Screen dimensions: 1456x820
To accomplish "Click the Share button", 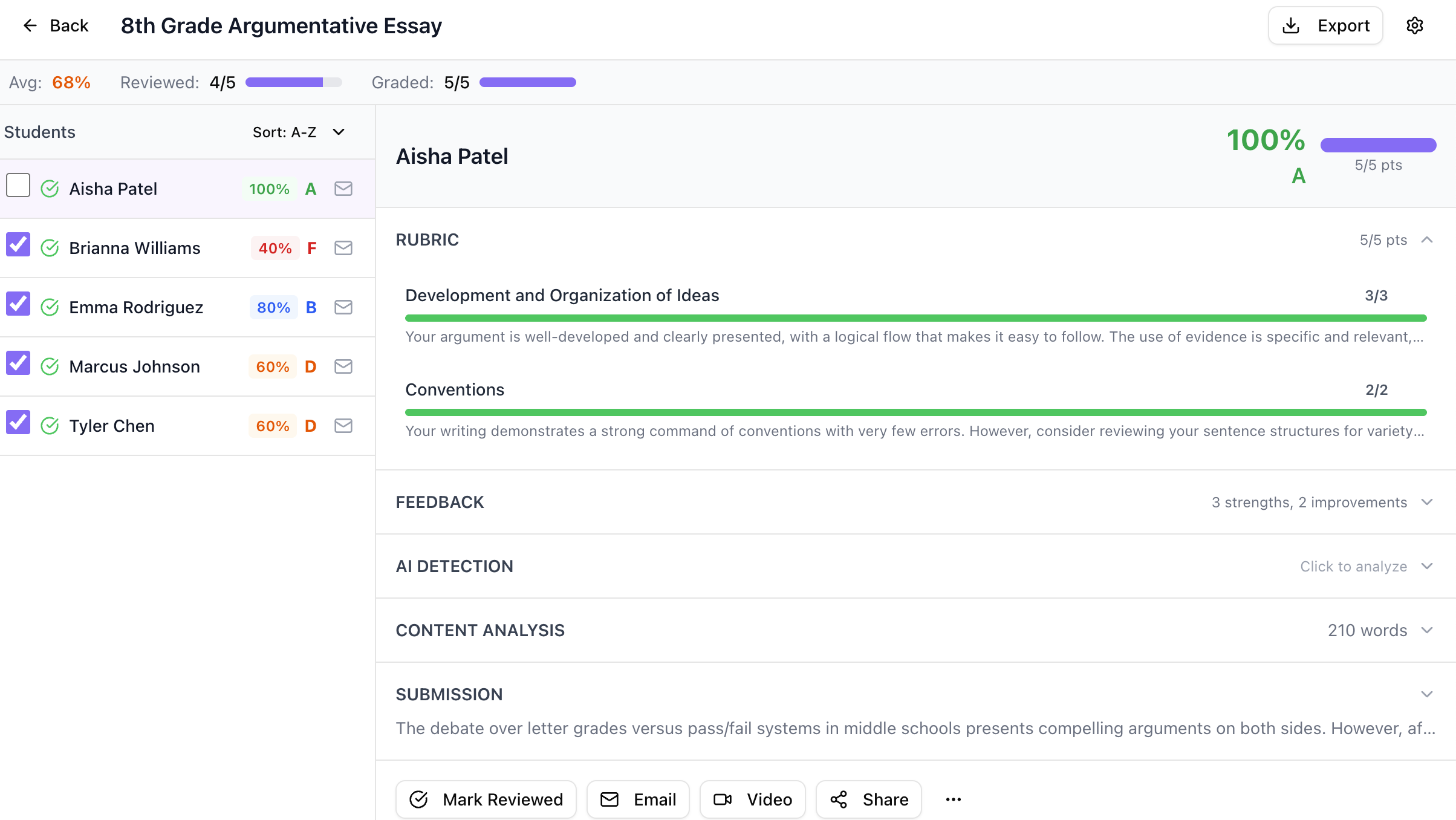I will [869, 799].
